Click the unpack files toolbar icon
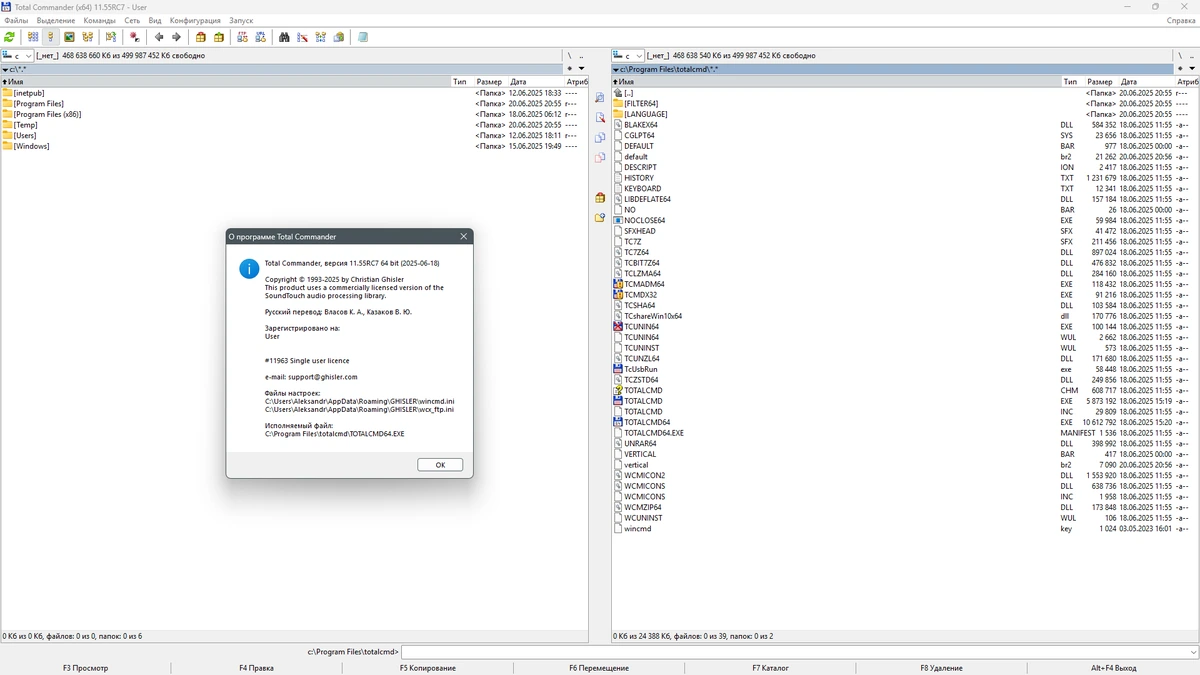This screenshot has width=1200, height=675. (219, 37)
